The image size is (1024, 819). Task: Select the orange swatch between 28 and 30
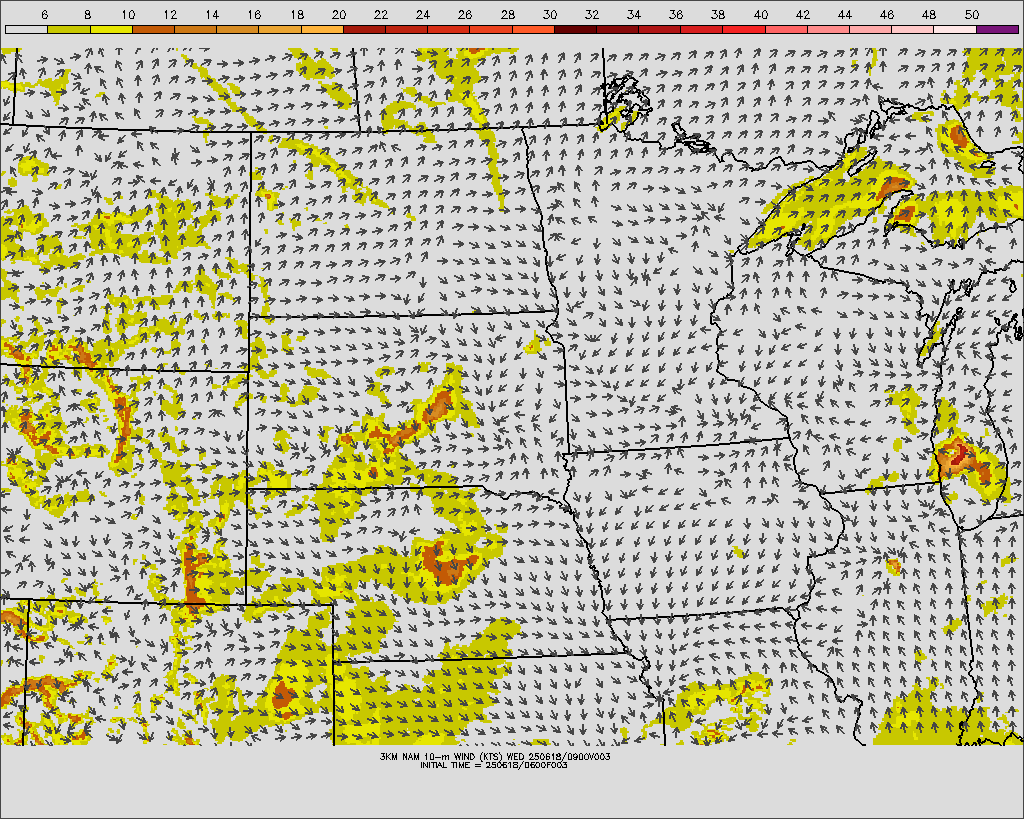pyautogui.click(x=533, y=29)
